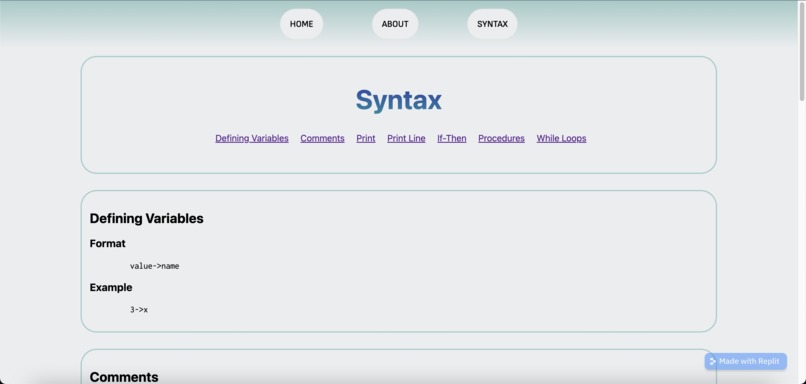Click the Made with Replit badge

(745, 361)
